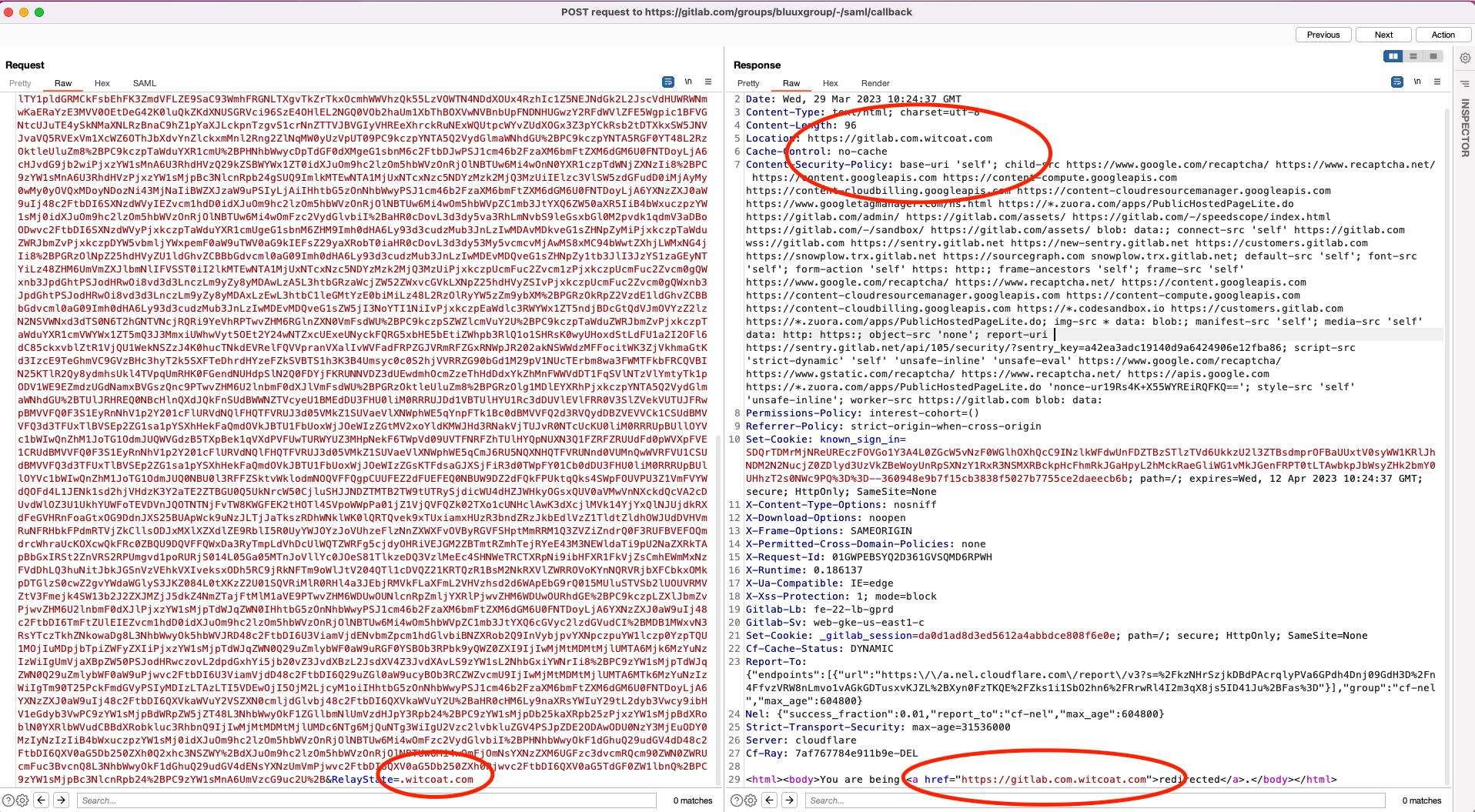Screen dimensions: 1475x812
Task: Click Request search help question icon
Action: (8, 800)
